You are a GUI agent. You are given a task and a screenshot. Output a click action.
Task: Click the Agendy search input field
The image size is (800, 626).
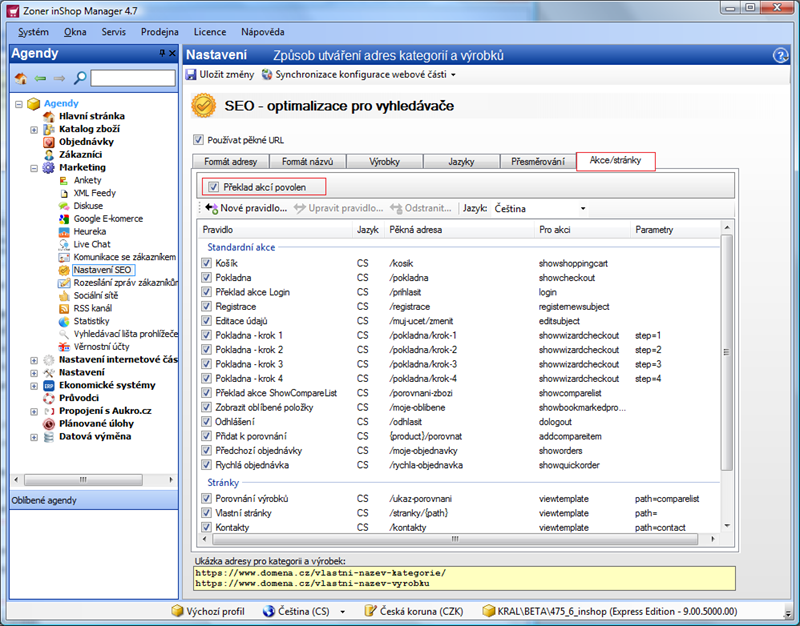[x=133, y=78]
